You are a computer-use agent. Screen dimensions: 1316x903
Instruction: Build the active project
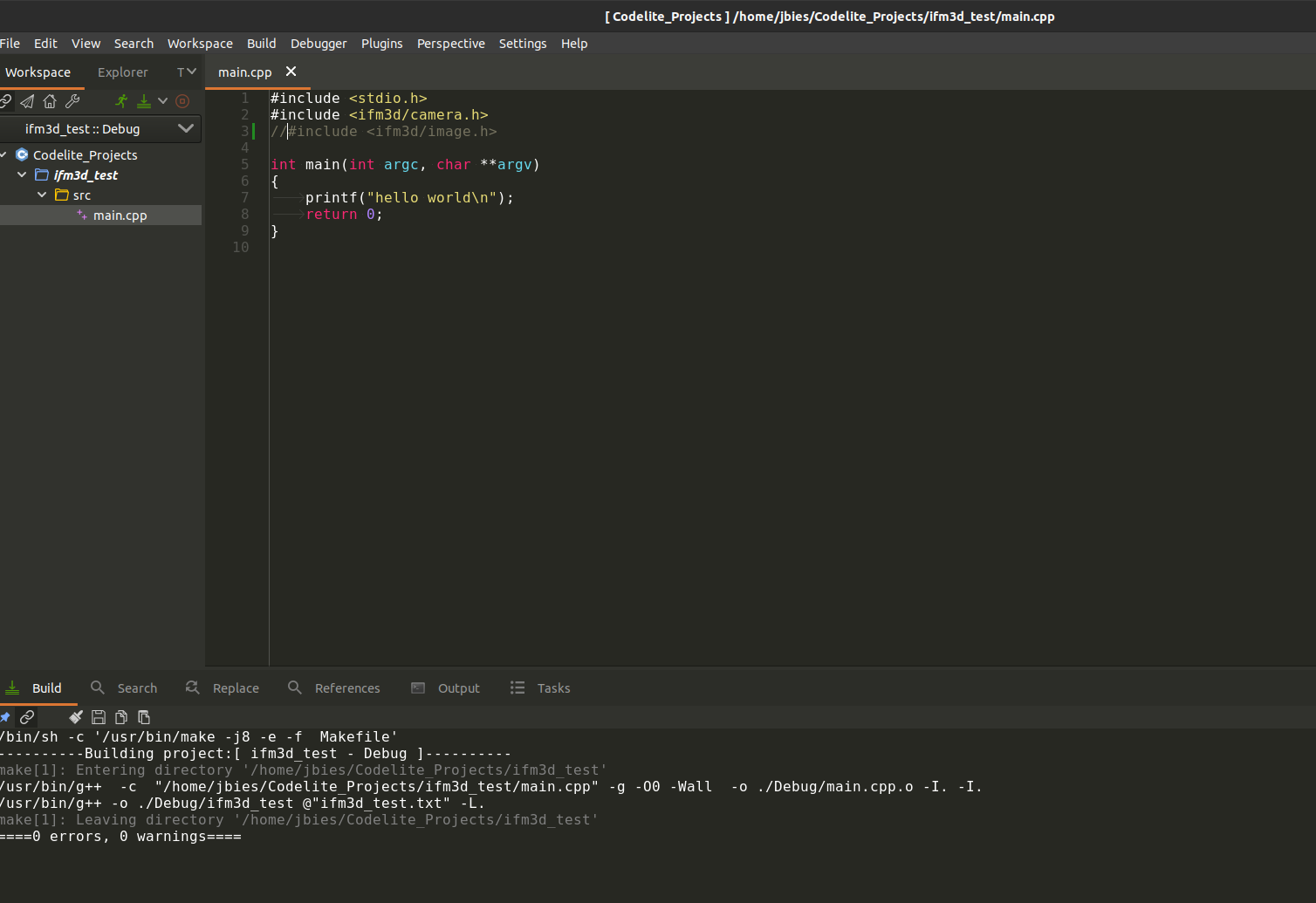pos(143,100)
